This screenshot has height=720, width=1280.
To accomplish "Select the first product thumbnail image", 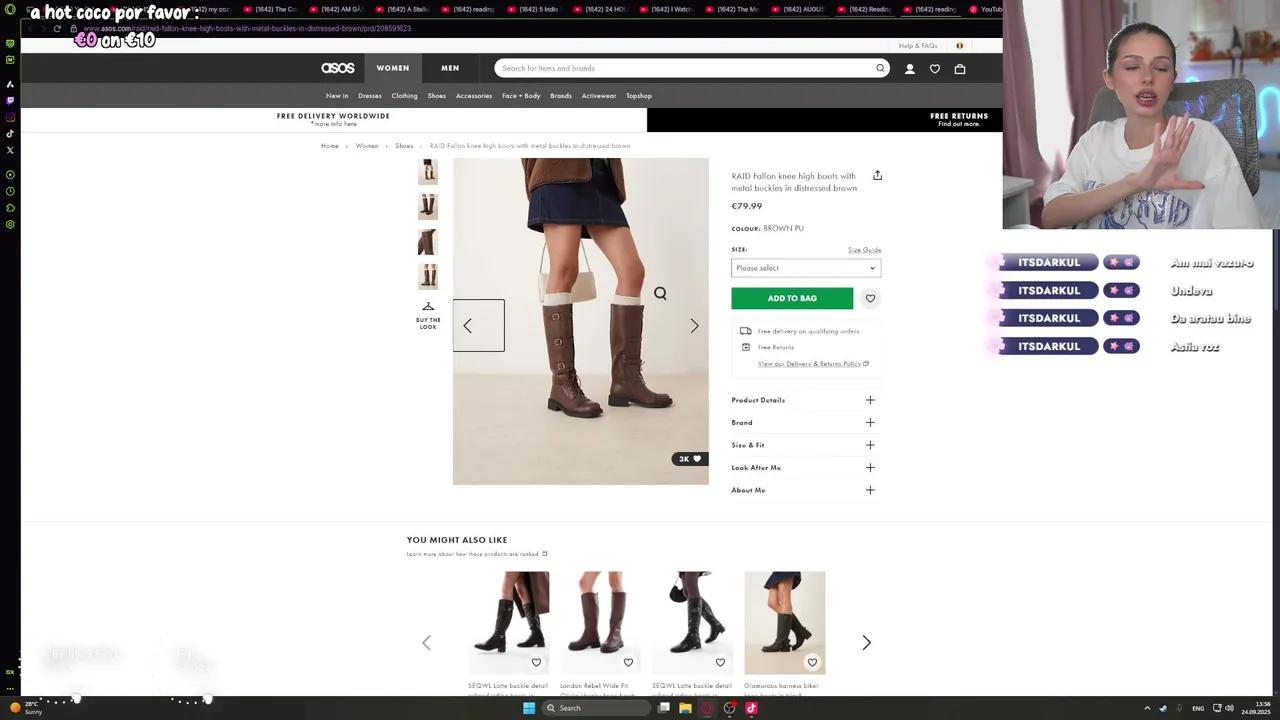I will (x=428, y=171).
